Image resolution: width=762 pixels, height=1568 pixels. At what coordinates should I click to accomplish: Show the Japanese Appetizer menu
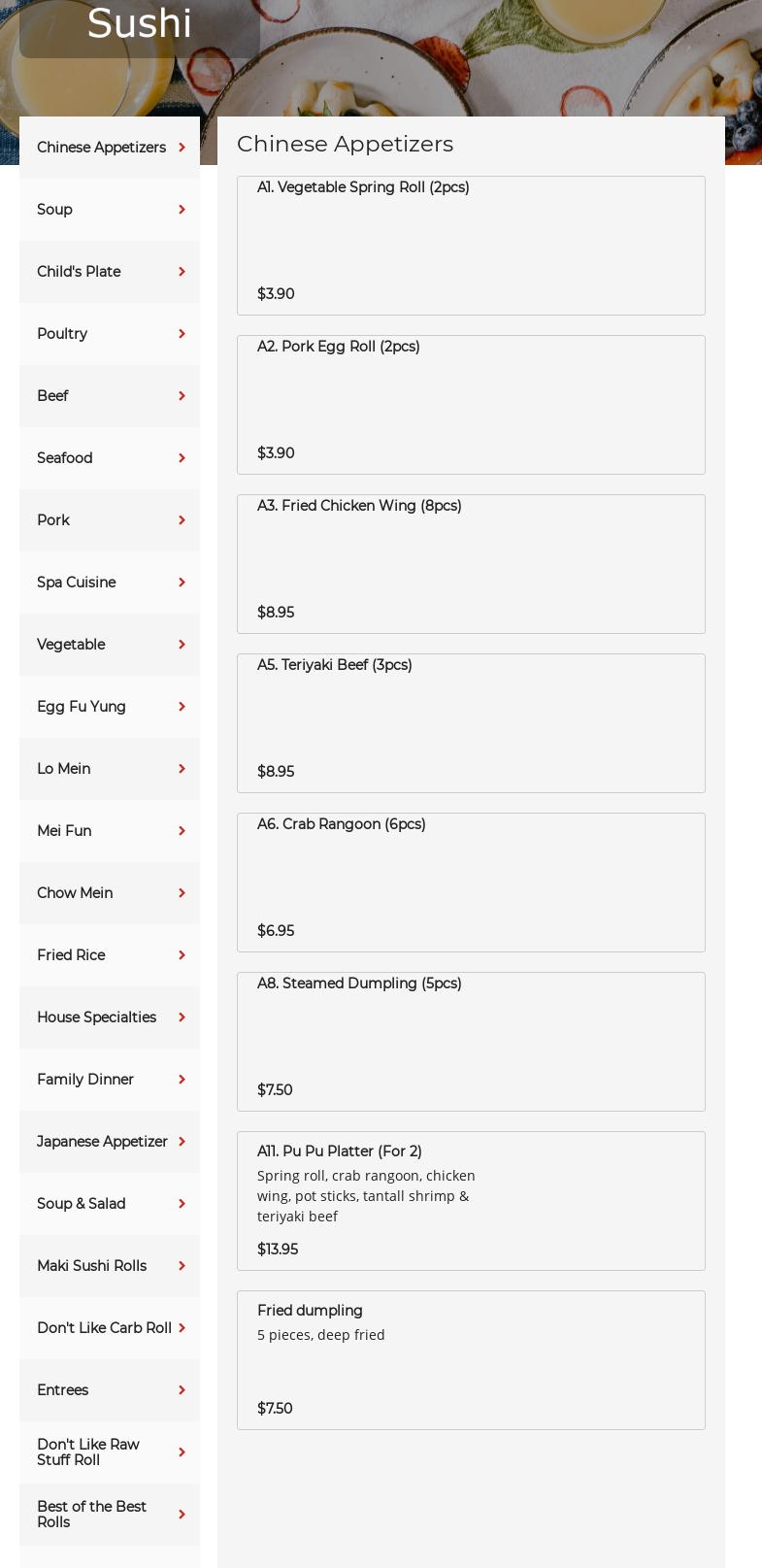102,1142
